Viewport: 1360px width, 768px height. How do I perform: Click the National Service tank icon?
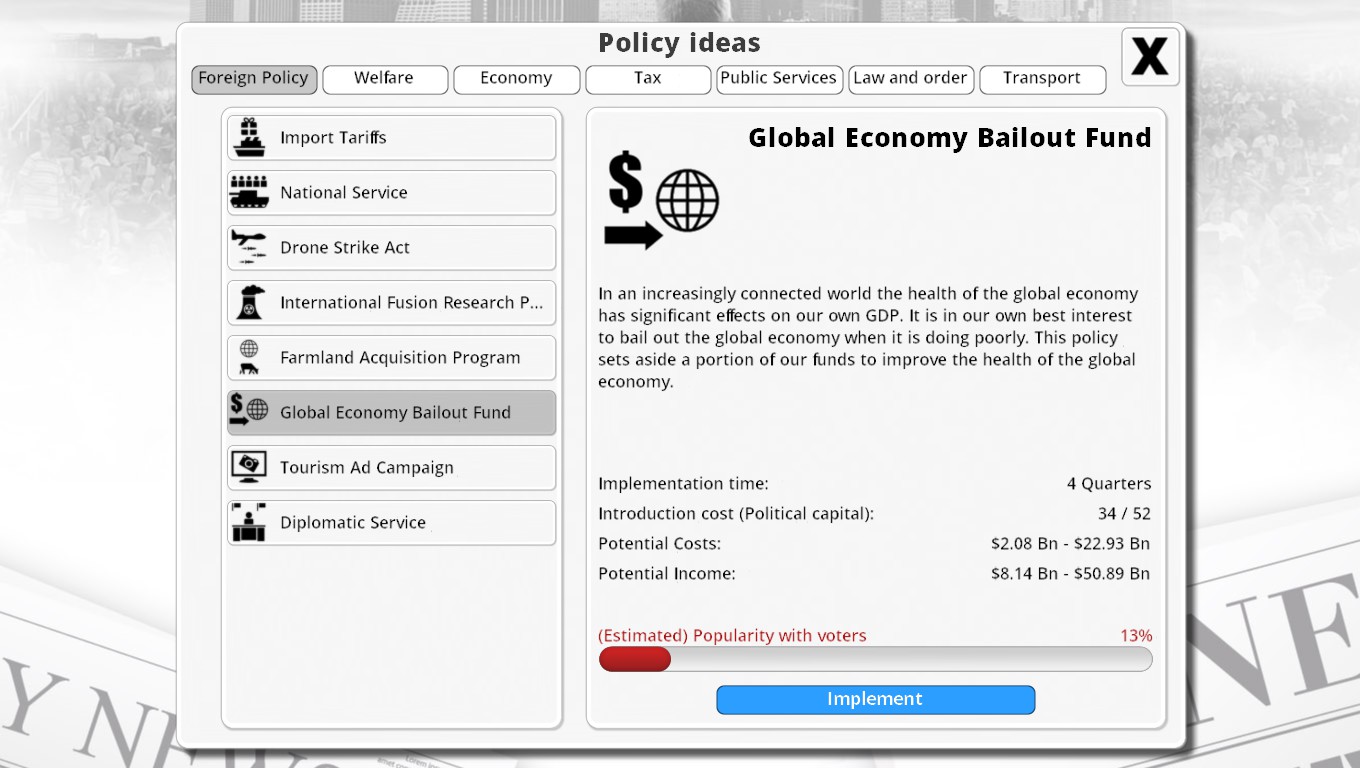(x=249, y=192)
